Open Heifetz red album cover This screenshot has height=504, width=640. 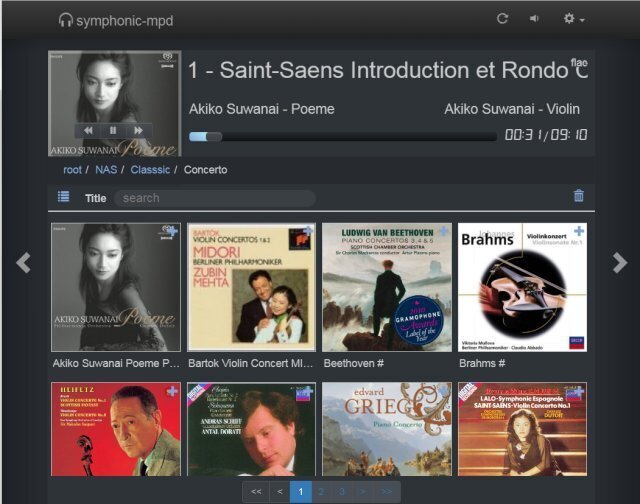tap(116, 429)
